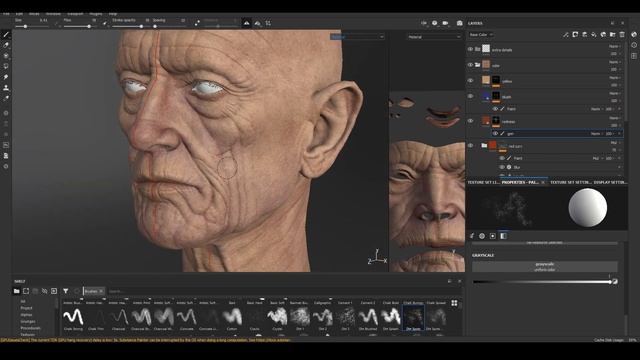Remove the Brushes filter tag in shelf
The width and height of the screenshot is (640, 360).
(x=101, y=291)
